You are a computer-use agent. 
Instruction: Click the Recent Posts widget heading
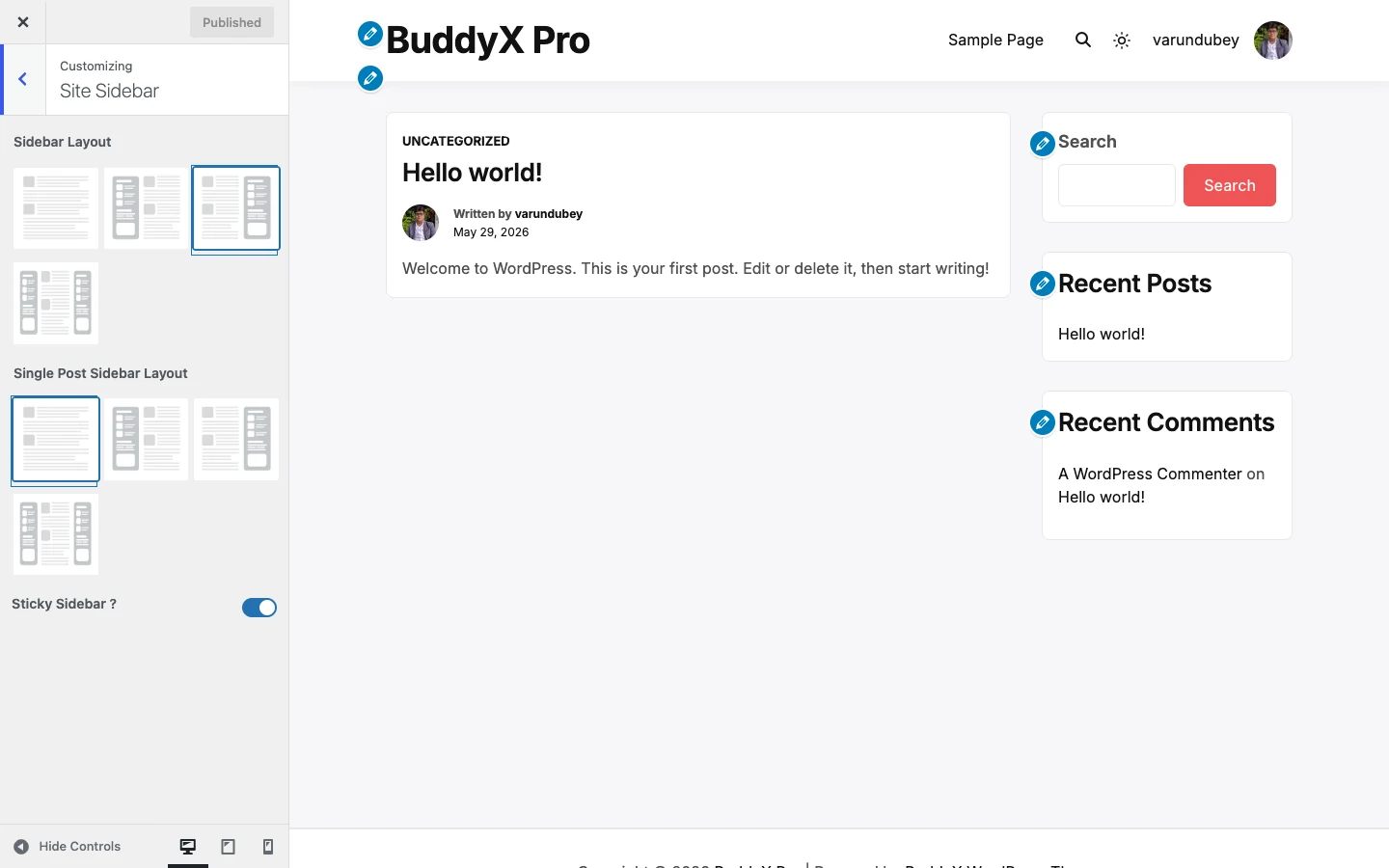[1134, 284]
